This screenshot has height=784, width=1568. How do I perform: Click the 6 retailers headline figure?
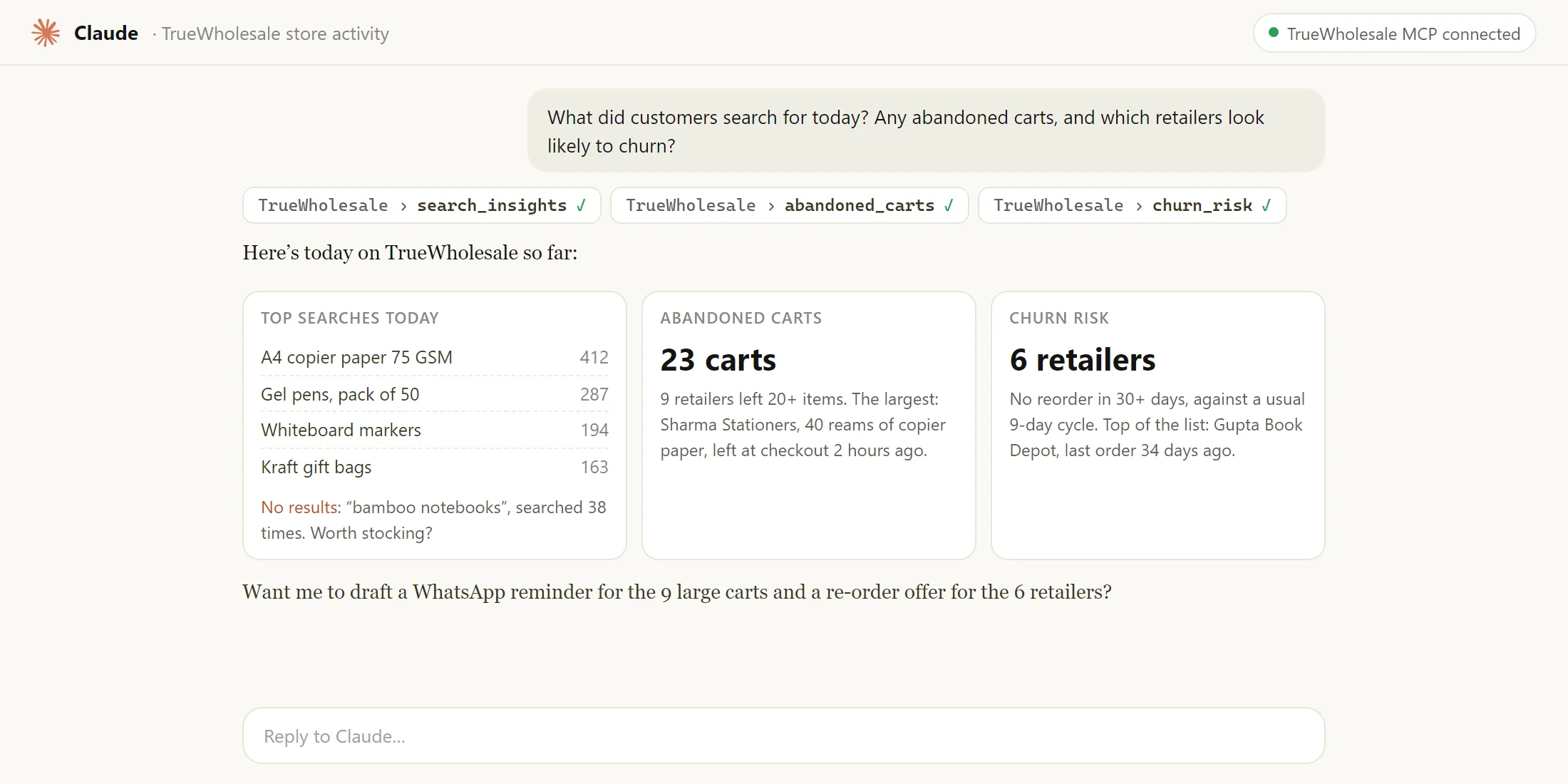1082,360
